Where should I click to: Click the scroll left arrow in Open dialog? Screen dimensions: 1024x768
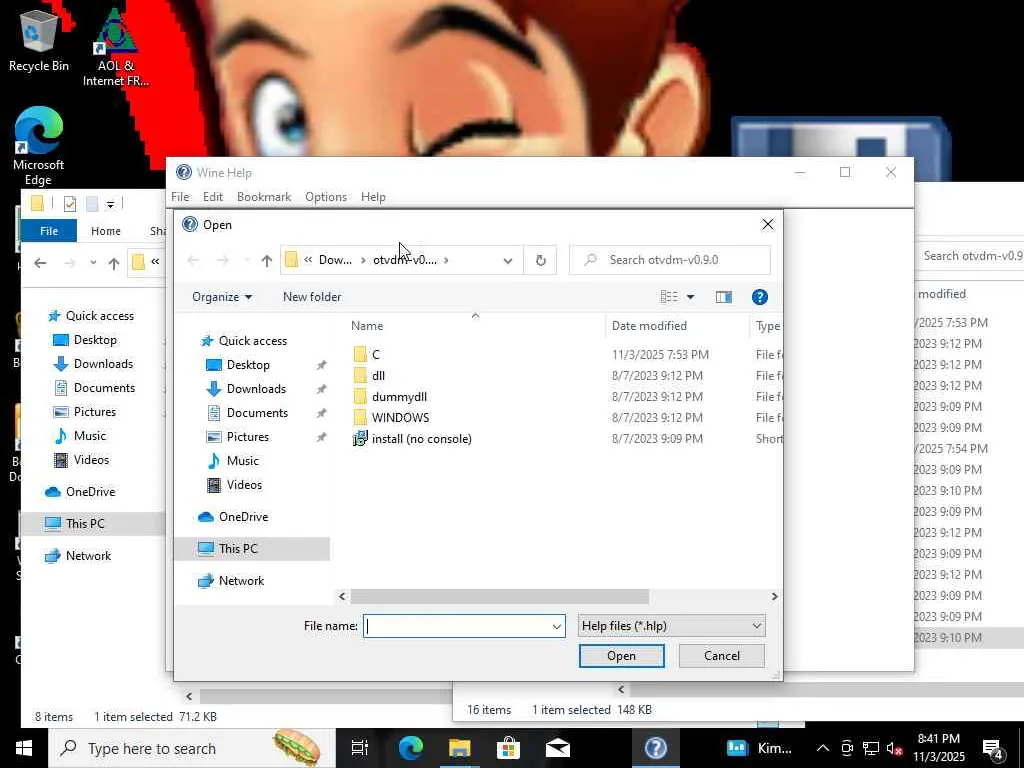click(342, 596)
